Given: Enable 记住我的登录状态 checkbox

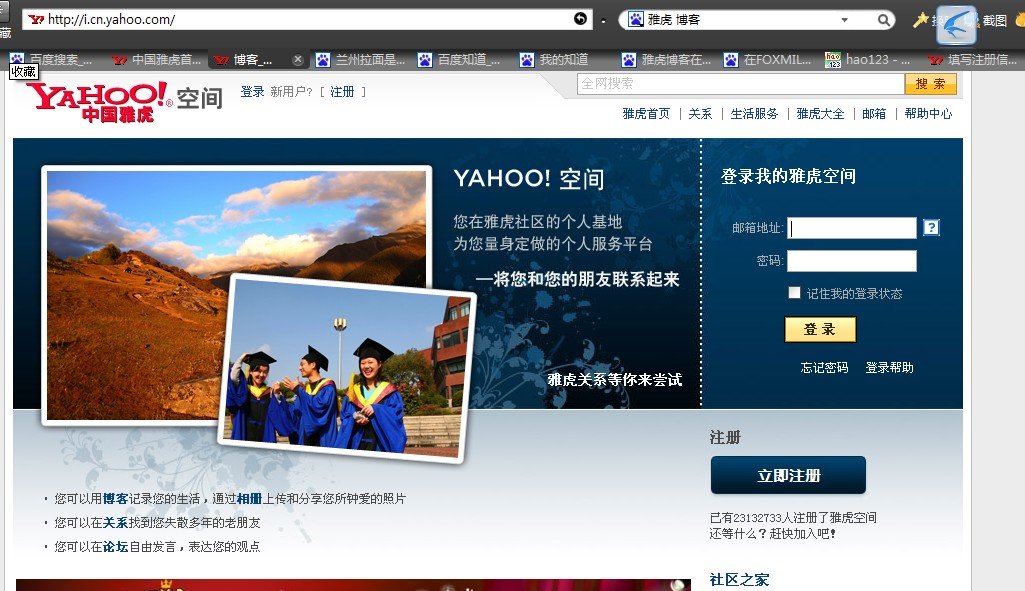Looking at the screenshot, I should pos(794,291).
